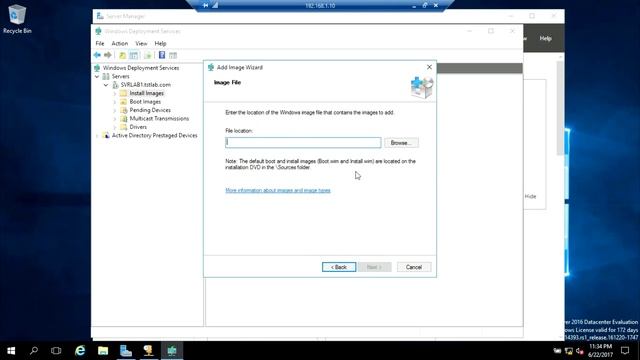Click the Back arrow in the WDS toolbar
Viewport: 640px width, 360px height.
(97, 55)
